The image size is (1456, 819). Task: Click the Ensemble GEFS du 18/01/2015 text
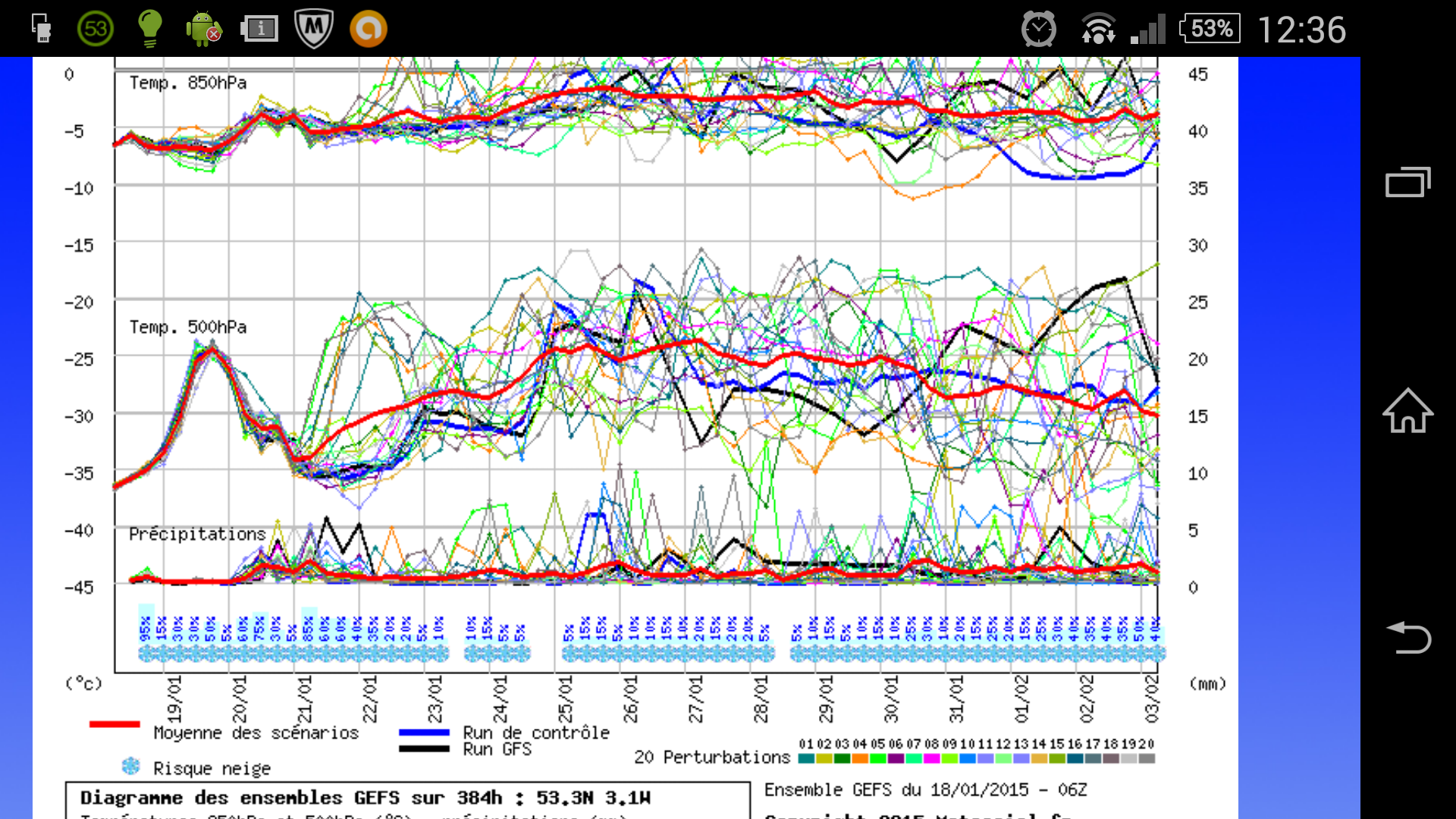(x=925, y=790)
